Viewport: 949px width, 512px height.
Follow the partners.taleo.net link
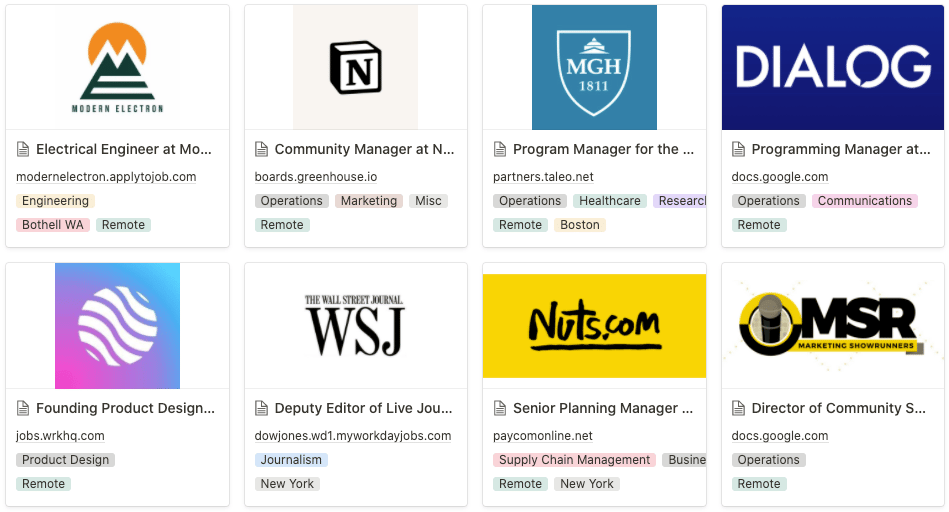(543, 177)
